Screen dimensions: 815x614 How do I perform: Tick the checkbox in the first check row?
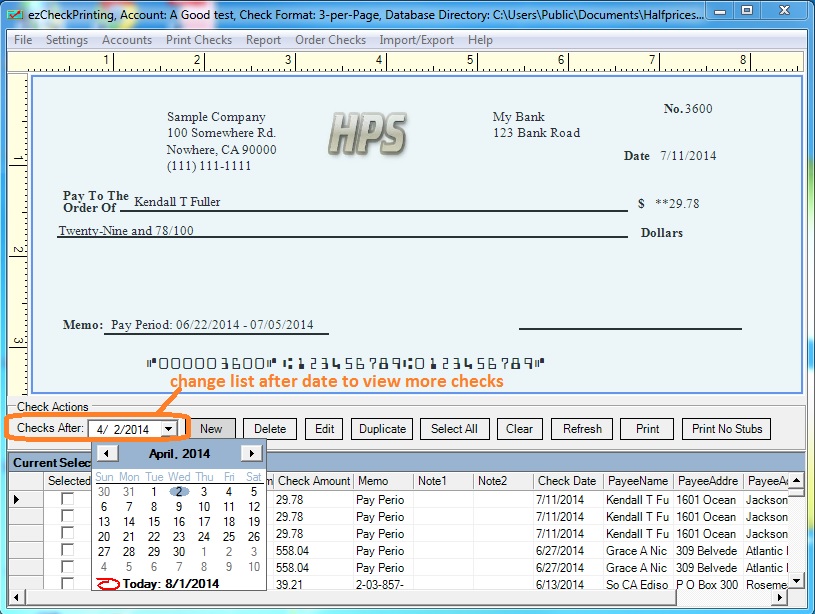click(x=68, y=499)
